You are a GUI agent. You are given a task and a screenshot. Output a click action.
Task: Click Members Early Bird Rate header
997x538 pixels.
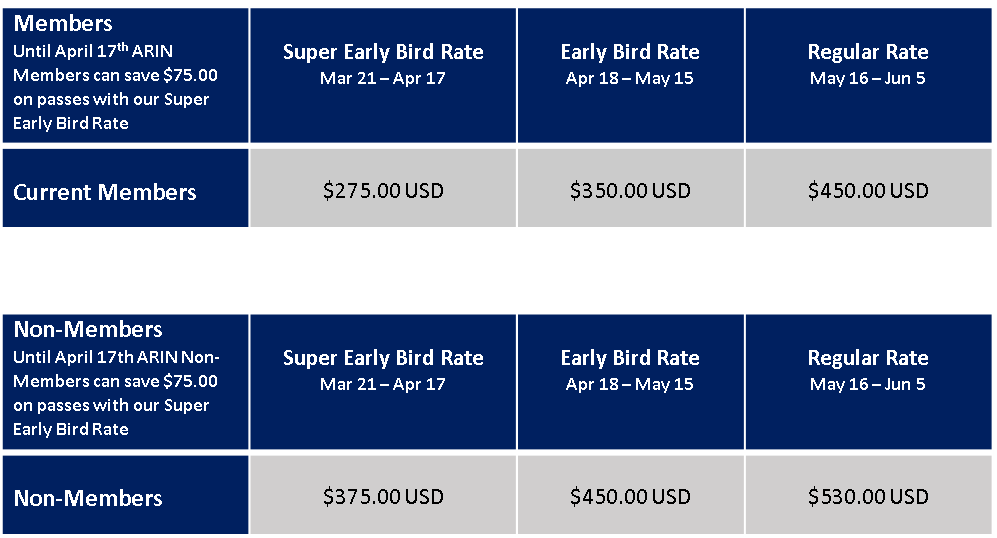[x=630, y=75]
